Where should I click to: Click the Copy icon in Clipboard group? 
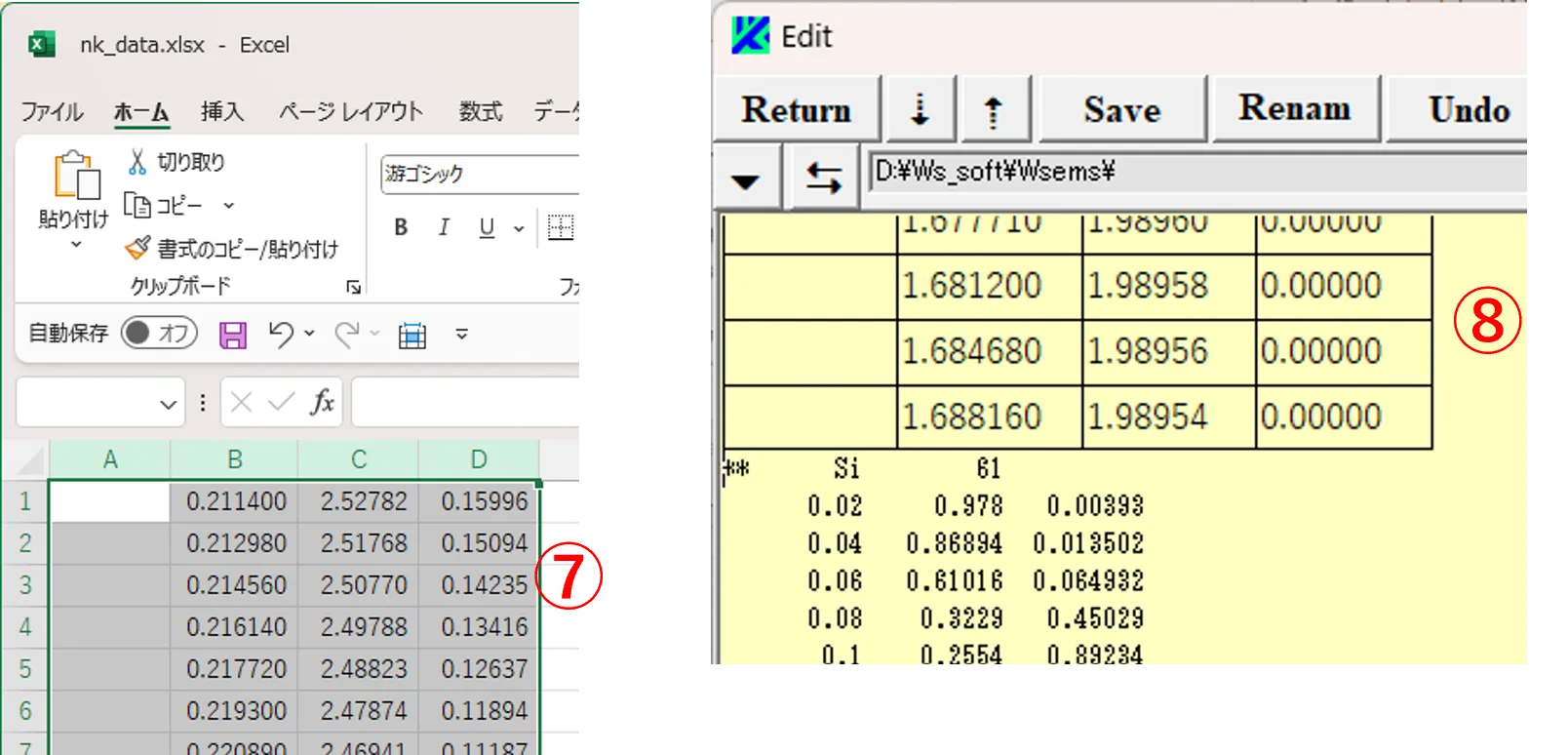point(137,206)
